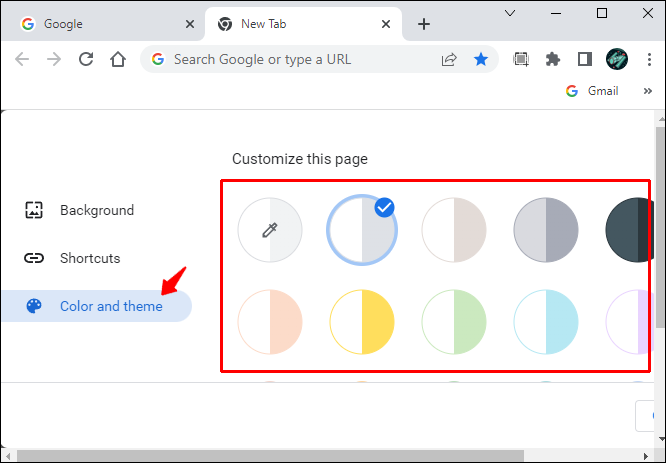Open the Chrome profile avatar

tap(617, 59)
